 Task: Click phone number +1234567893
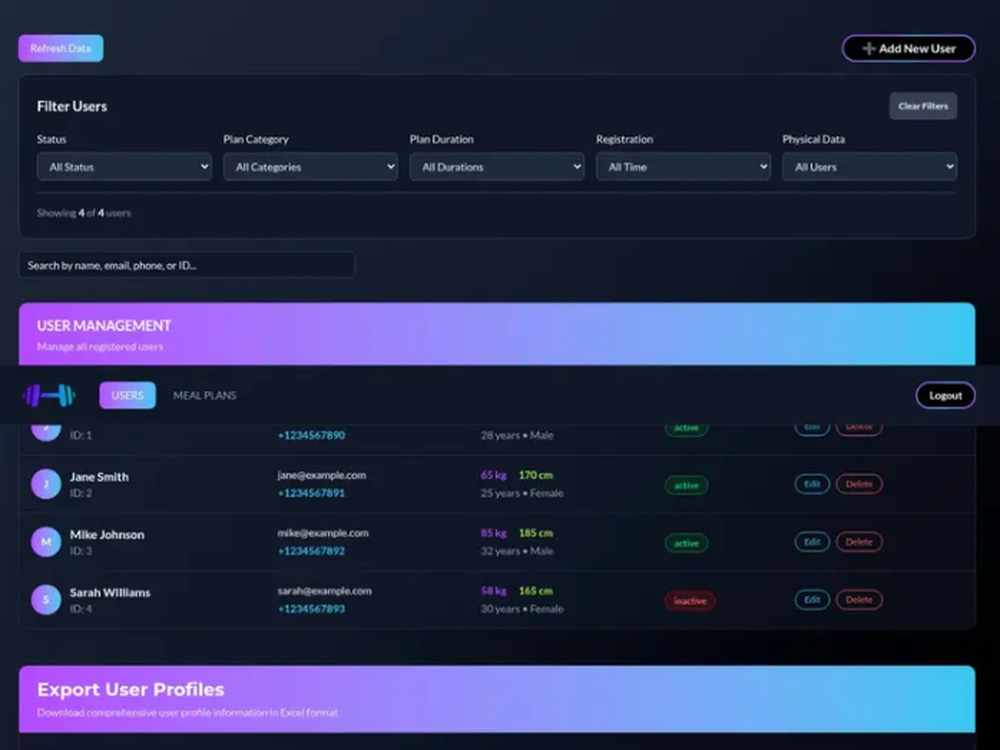coord(311,609)
